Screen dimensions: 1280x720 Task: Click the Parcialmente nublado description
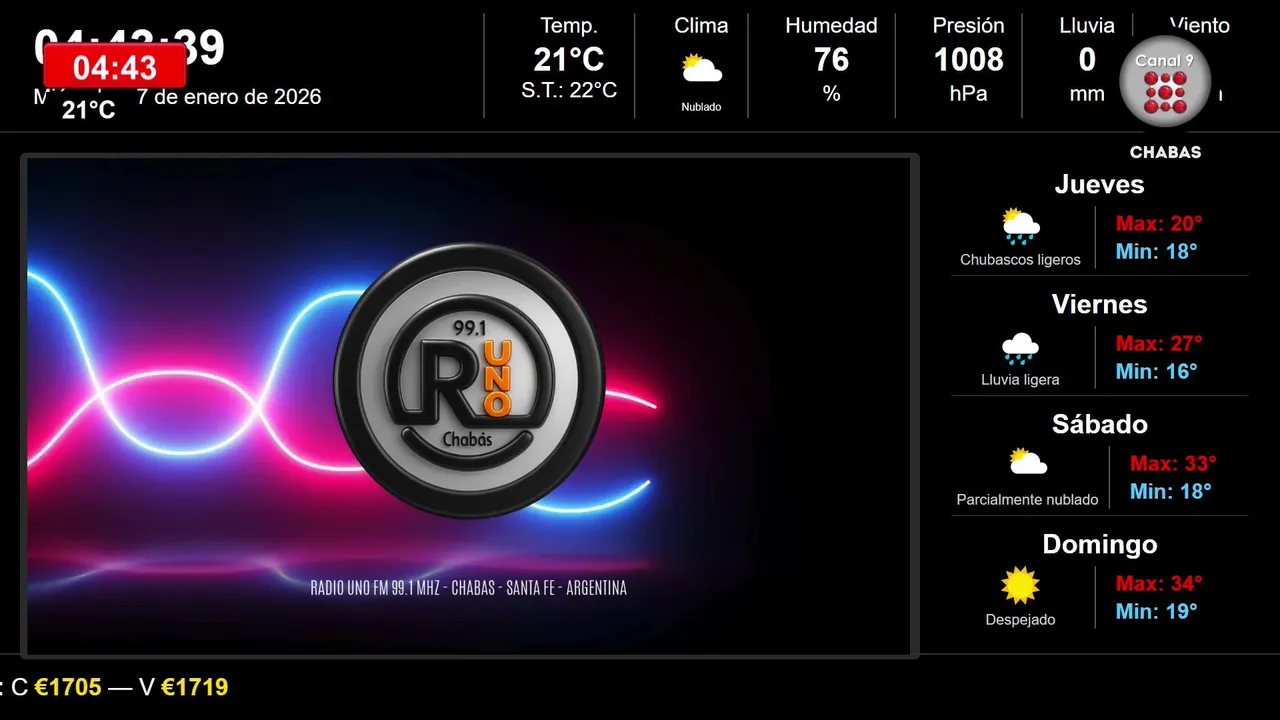[x=1027, y=500]
